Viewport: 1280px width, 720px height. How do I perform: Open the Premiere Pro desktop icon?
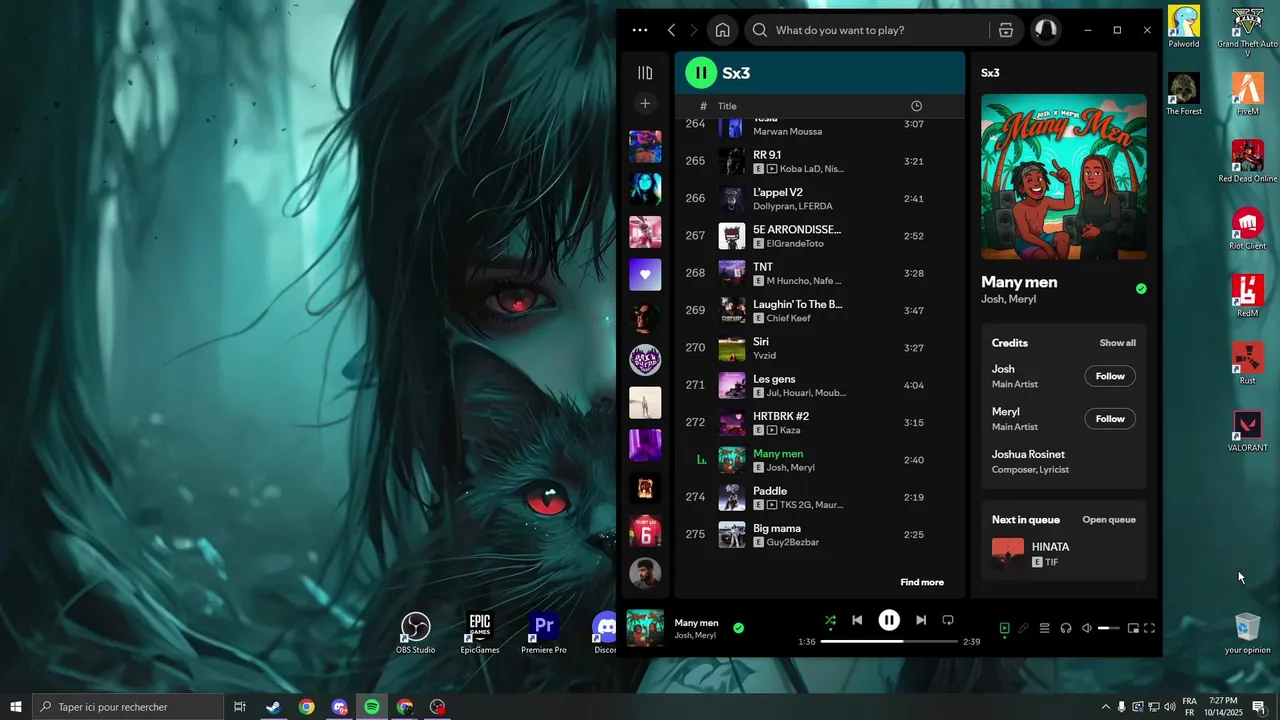pos(544,634)
